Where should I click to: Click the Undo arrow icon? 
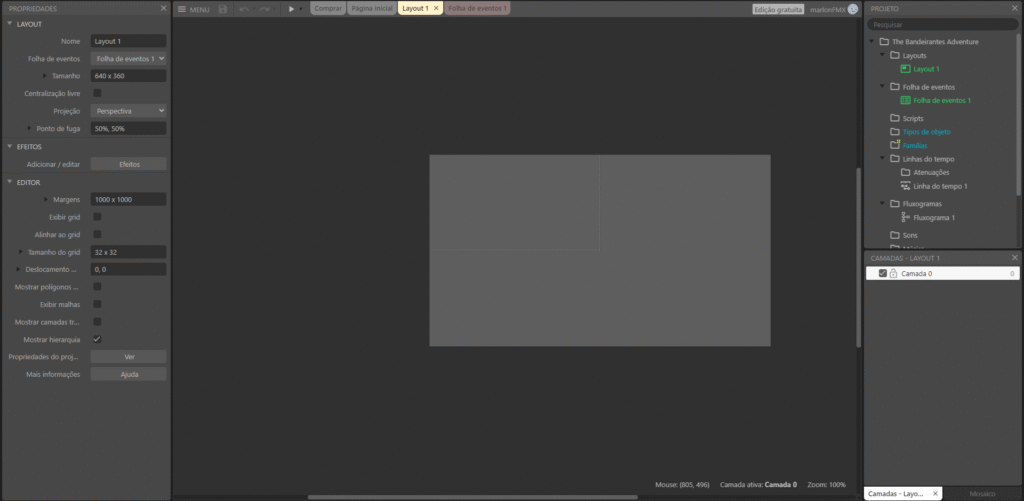coord(244,9)
